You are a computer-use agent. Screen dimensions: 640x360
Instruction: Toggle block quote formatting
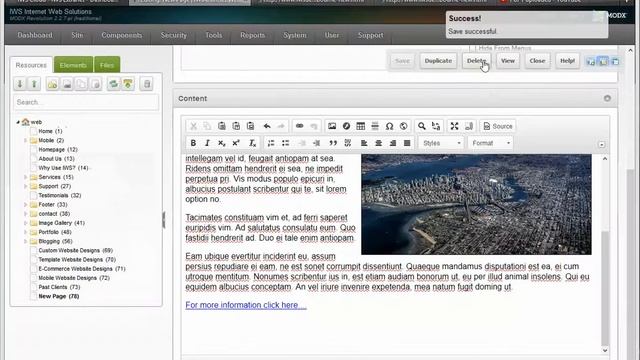333,143
